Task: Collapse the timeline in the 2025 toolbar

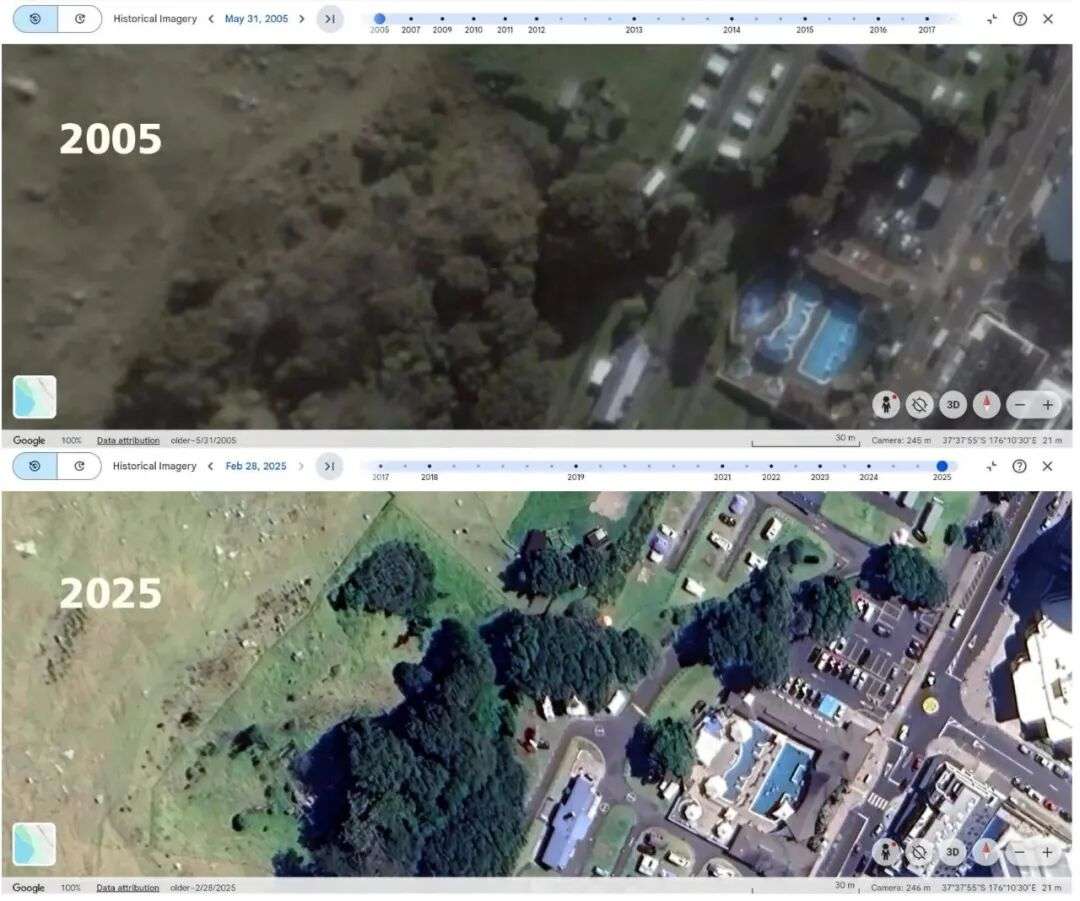Action: [991, 466]
